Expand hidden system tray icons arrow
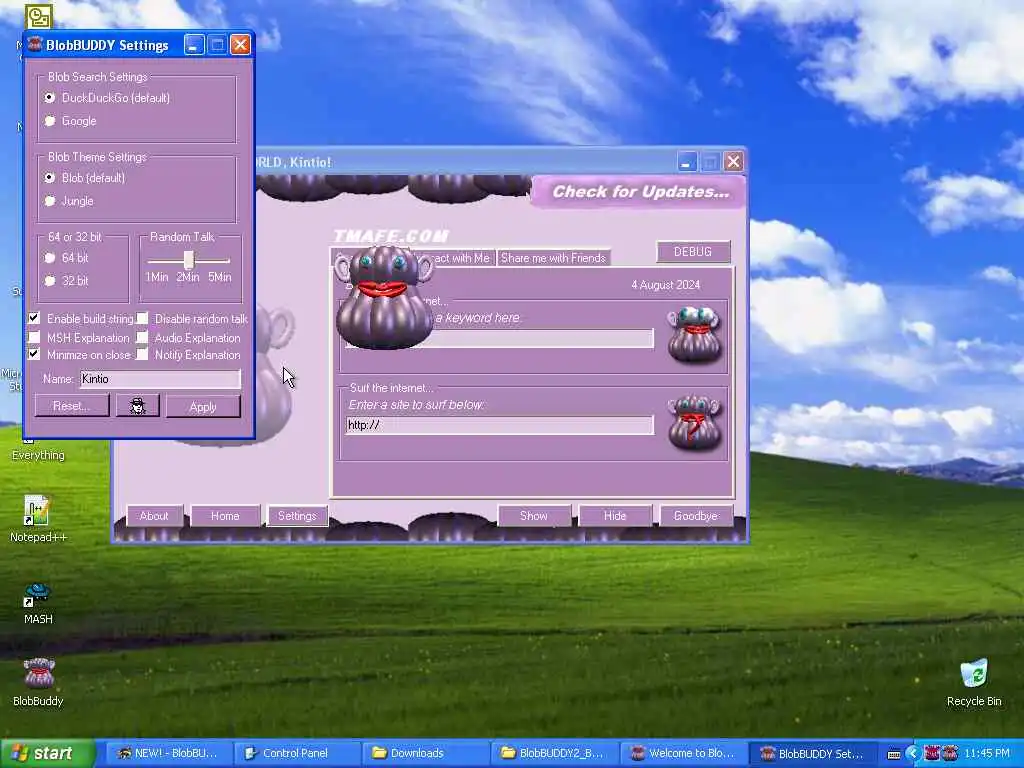 click(x=912, y=754)
